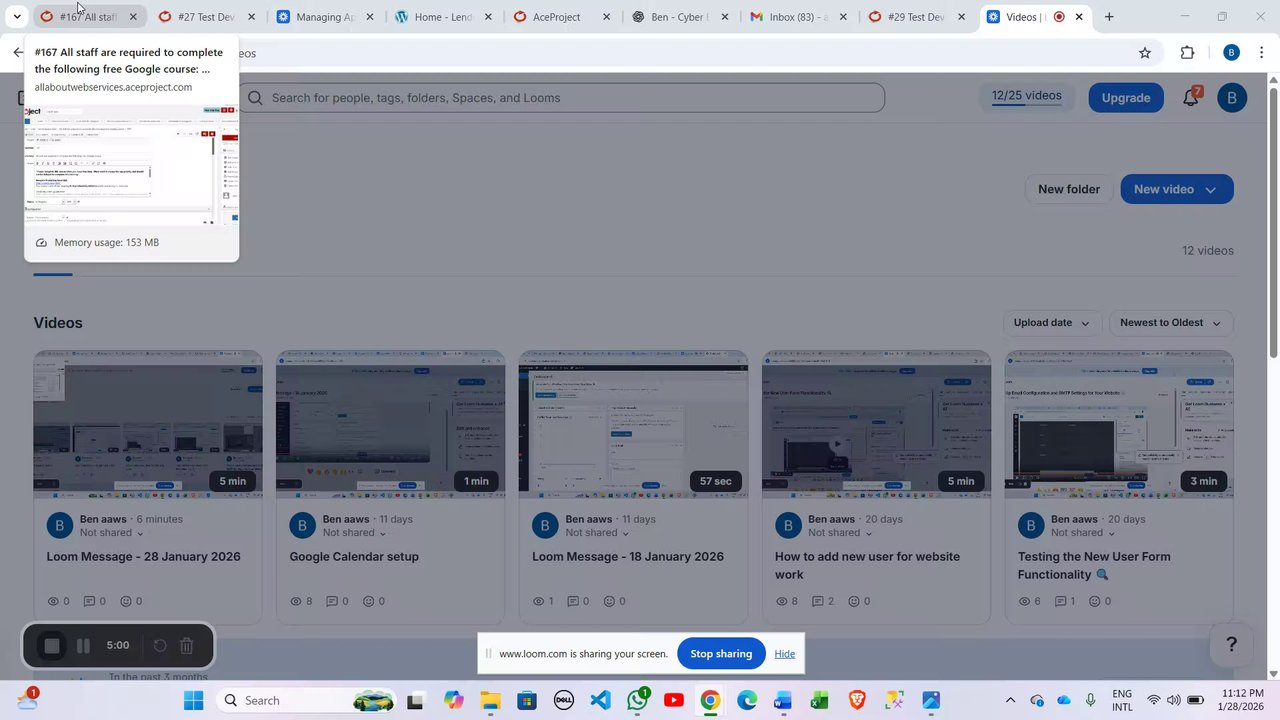The height and width of the screenshot is (720, 1280).
Task: Open the Windows Start menu
Action: pyautogui.click(x=194, y=700)
